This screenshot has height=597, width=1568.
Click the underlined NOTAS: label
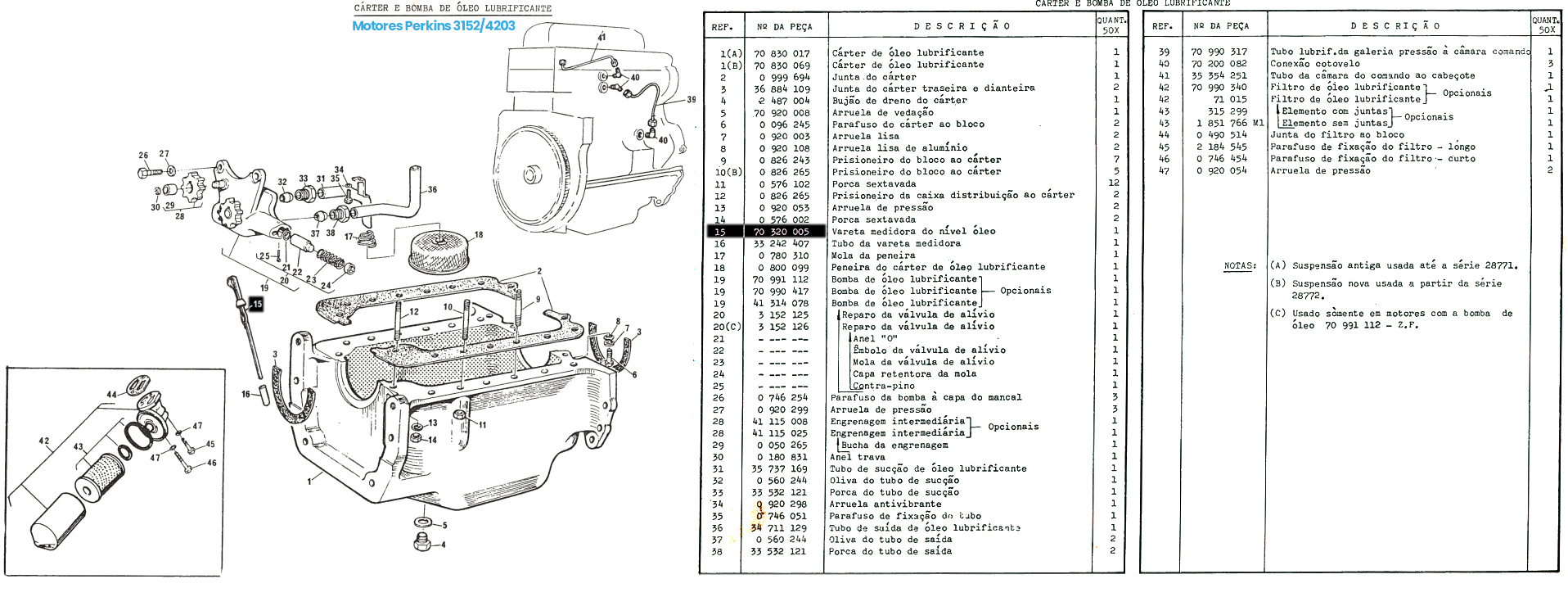1240,266
